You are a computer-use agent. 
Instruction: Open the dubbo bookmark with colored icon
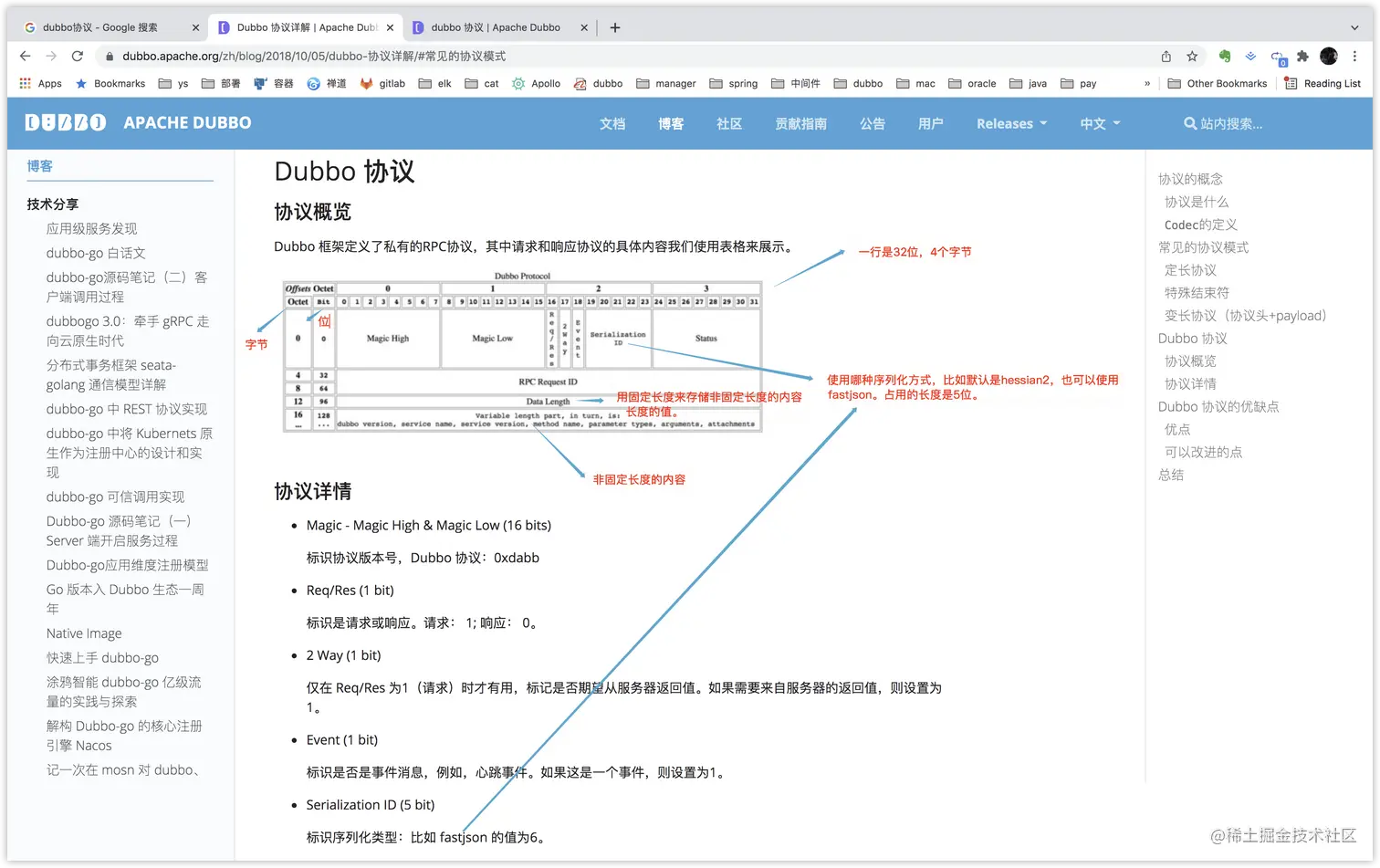tap(598, 83)
